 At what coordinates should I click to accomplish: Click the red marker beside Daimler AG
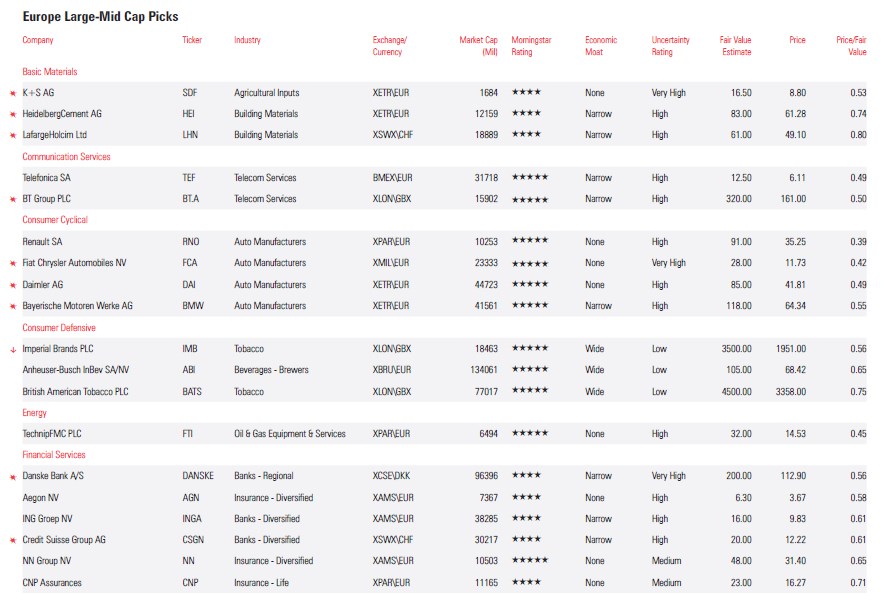coord(12,285)
